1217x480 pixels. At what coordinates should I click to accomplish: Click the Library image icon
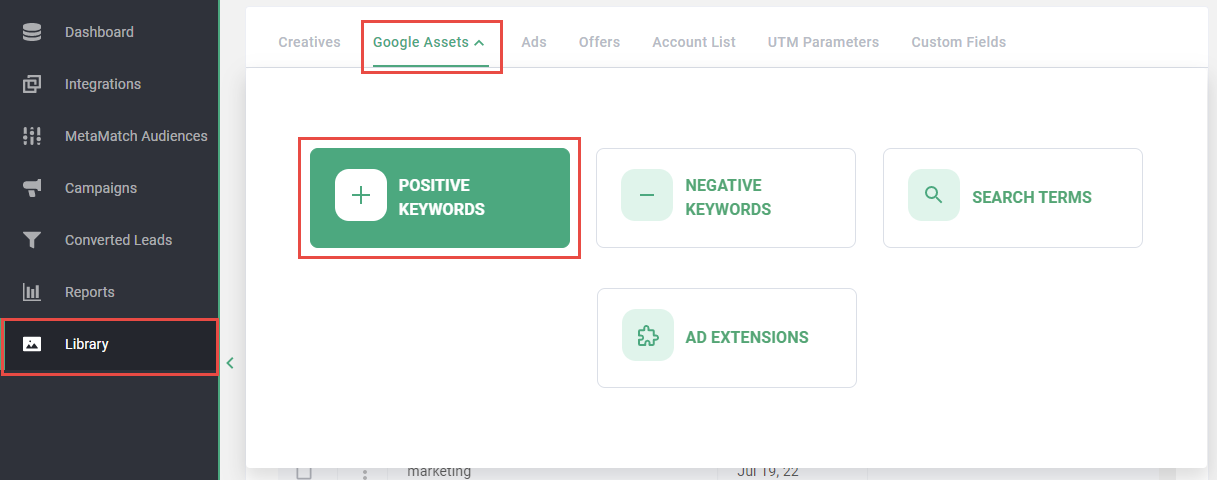pos(32,344)
